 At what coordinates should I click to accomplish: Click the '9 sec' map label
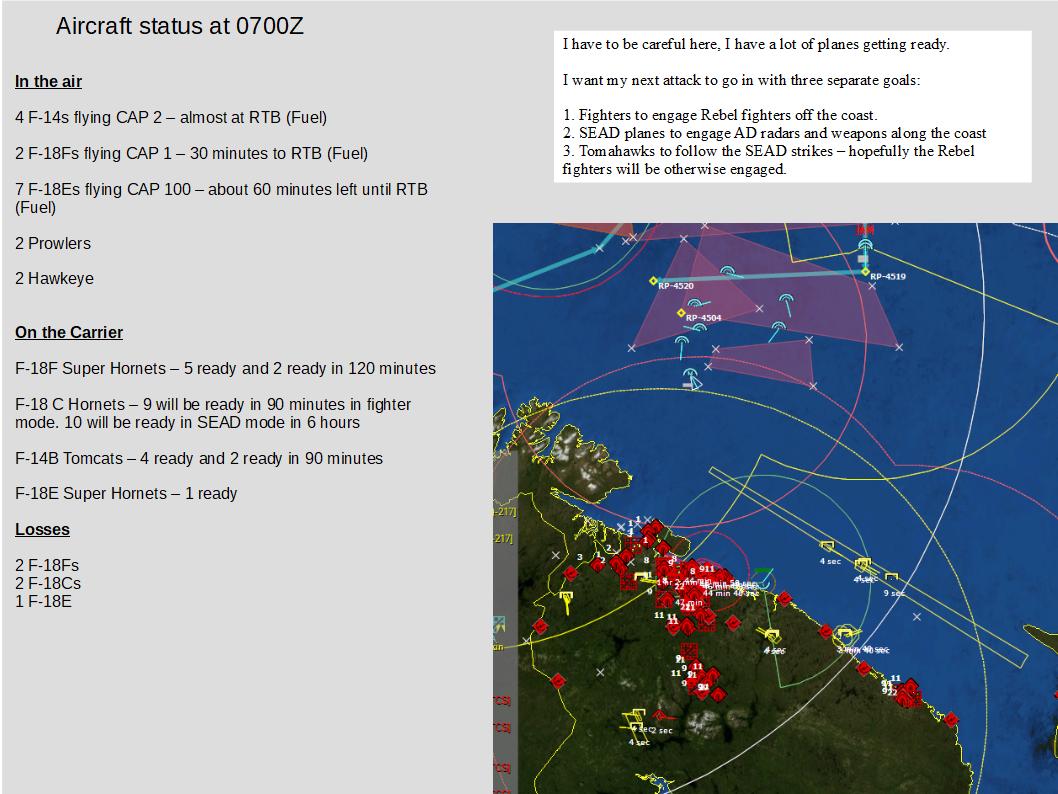click(894, 594)
